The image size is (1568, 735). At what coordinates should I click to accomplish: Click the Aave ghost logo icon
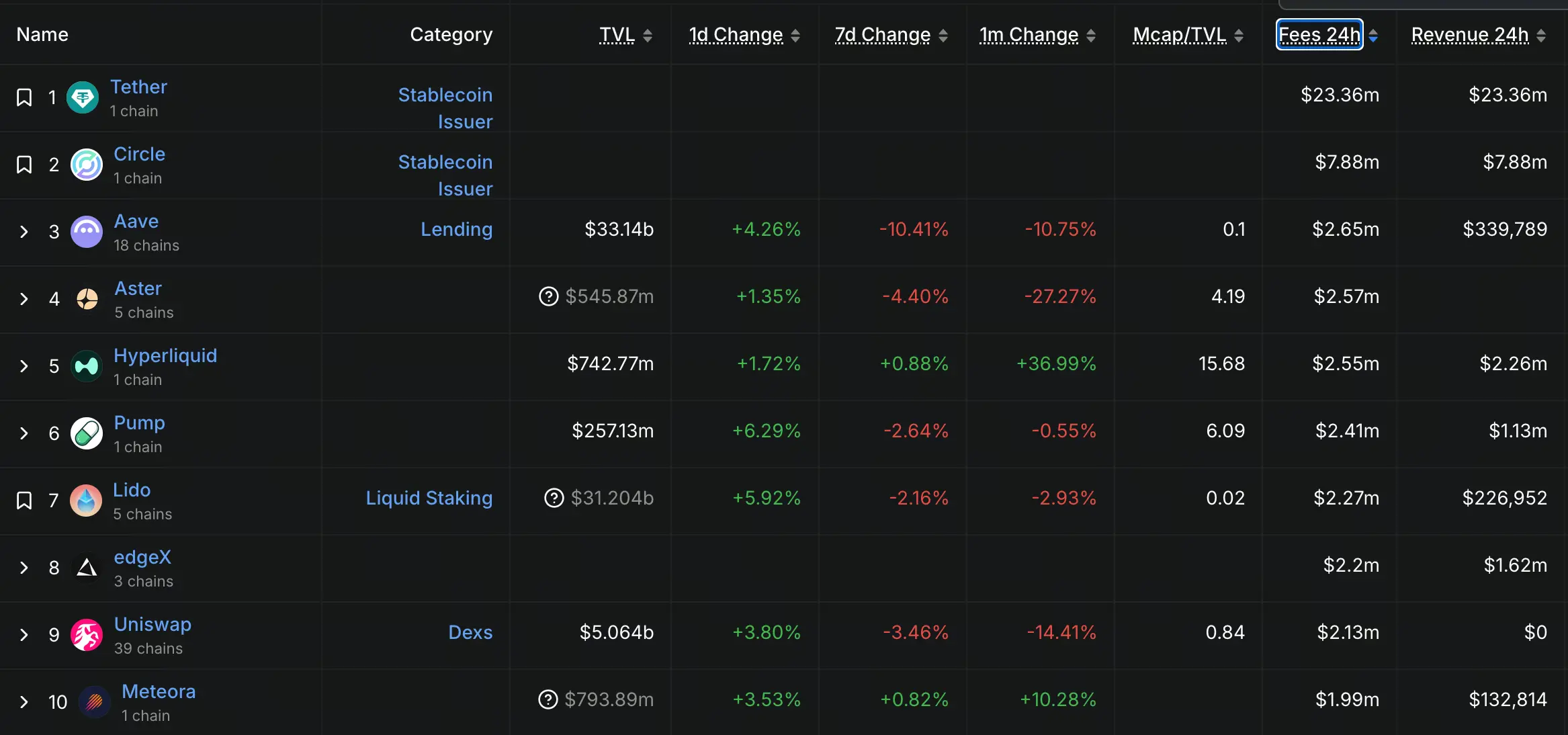coord(87,232)
